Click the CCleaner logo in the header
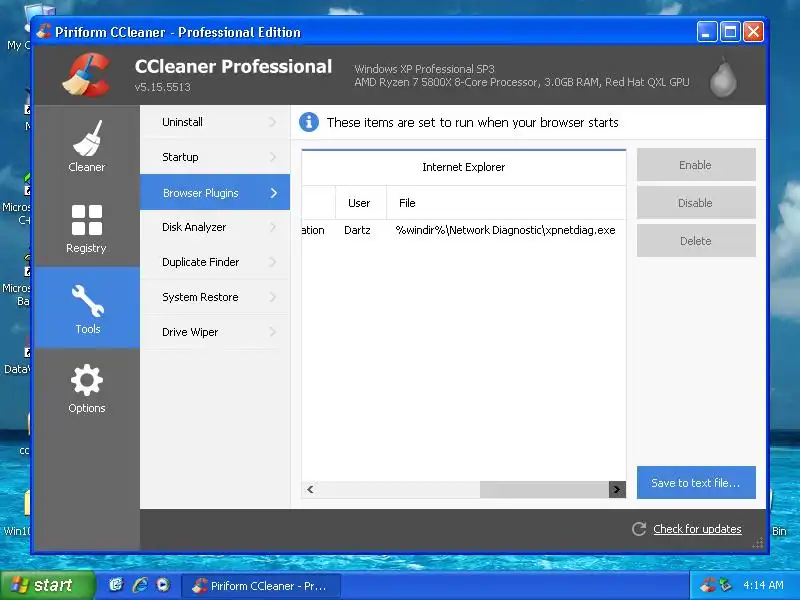This screenshot has height=600, width=800. 87,75
